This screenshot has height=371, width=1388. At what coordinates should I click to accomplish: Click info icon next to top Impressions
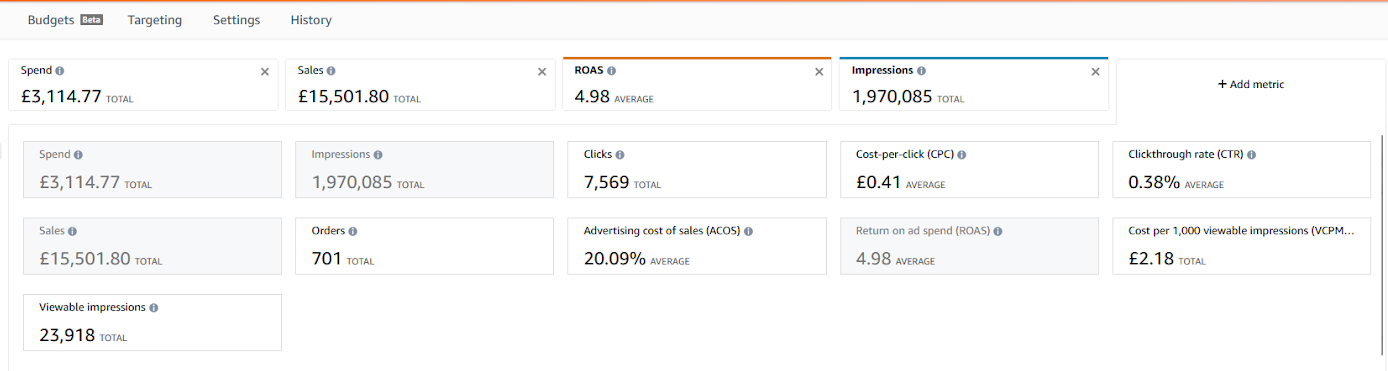tap(921, 71)
